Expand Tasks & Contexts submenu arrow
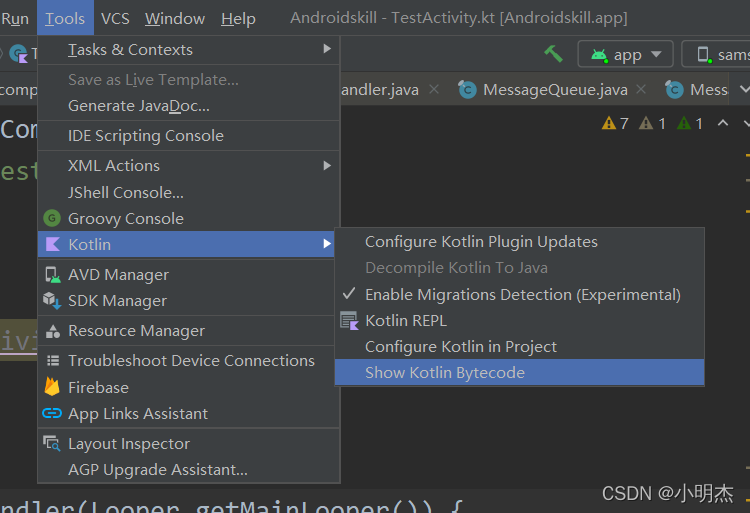 point(327,49)
